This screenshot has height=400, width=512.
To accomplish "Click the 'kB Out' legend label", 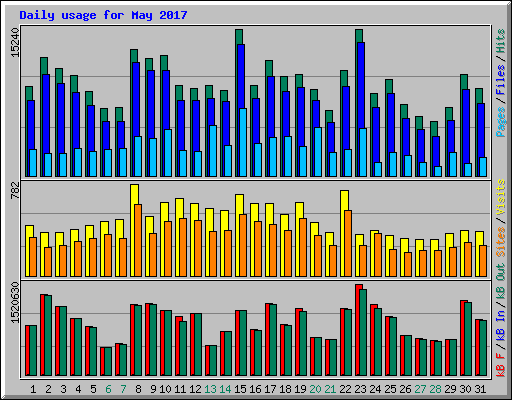I will click(x=501, y=281).
